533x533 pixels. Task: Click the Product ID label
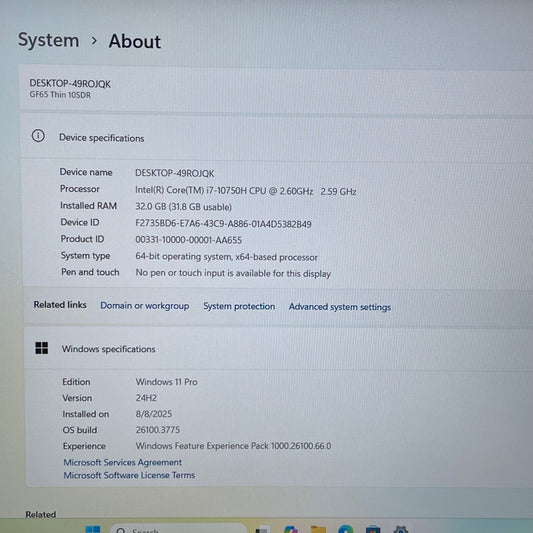tap(82, 239)
